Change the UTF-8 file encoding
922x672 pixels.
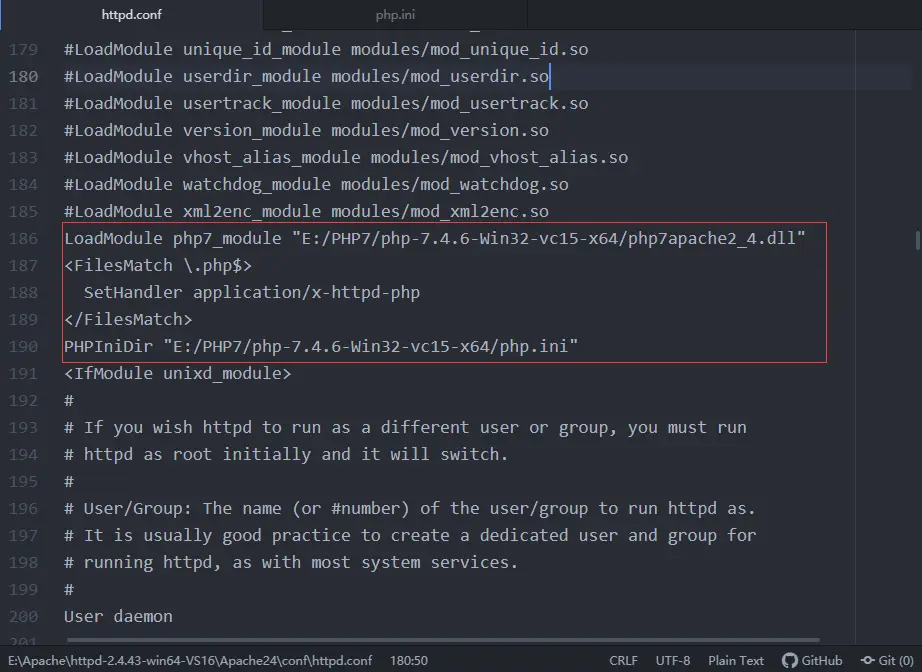pos(673,660)
